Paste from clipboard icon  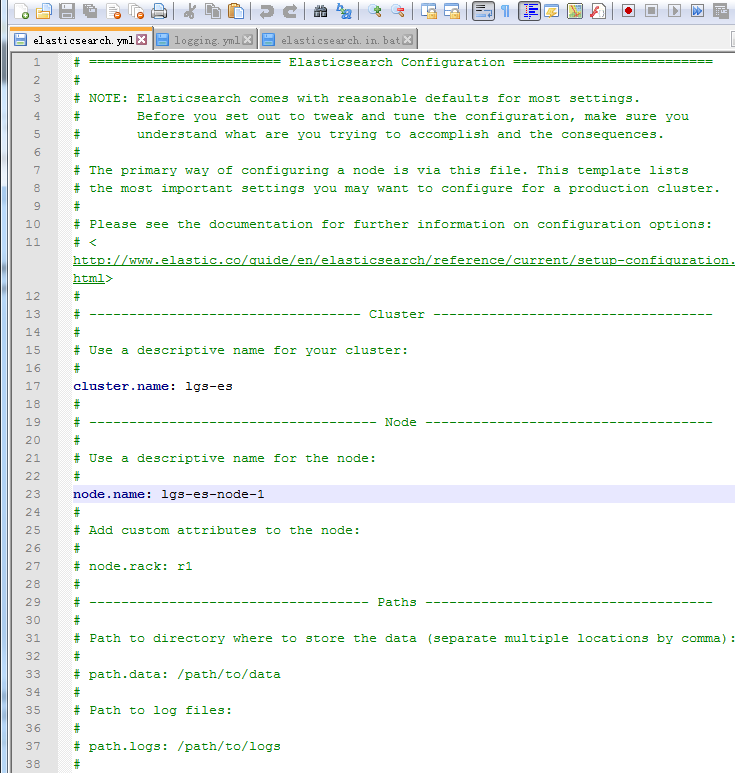[x=236, y=11]
